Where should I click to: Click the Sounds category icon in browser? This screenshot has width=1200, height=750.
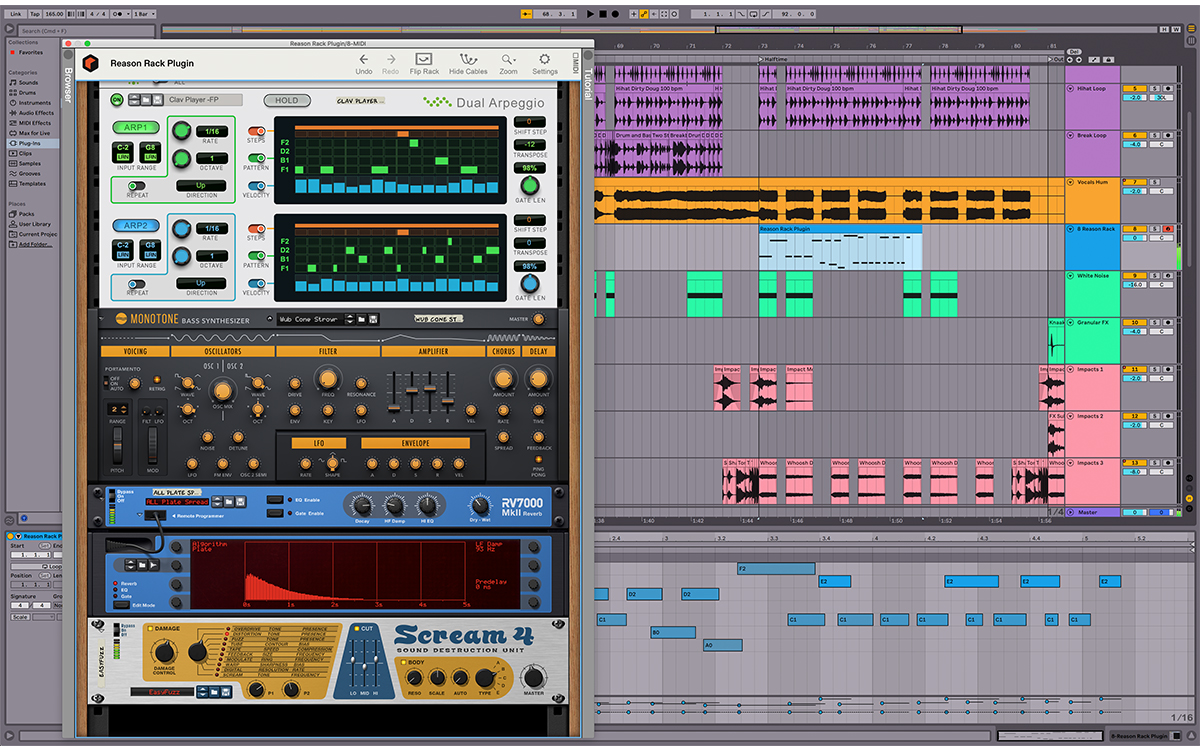(x=13, y=83)
